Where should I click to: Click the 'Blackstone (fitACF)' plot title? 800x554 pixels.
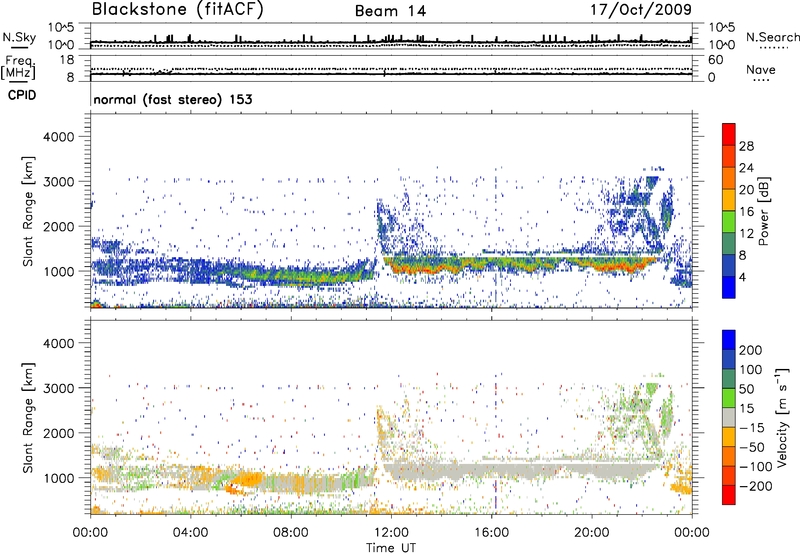tap(178, 9)
